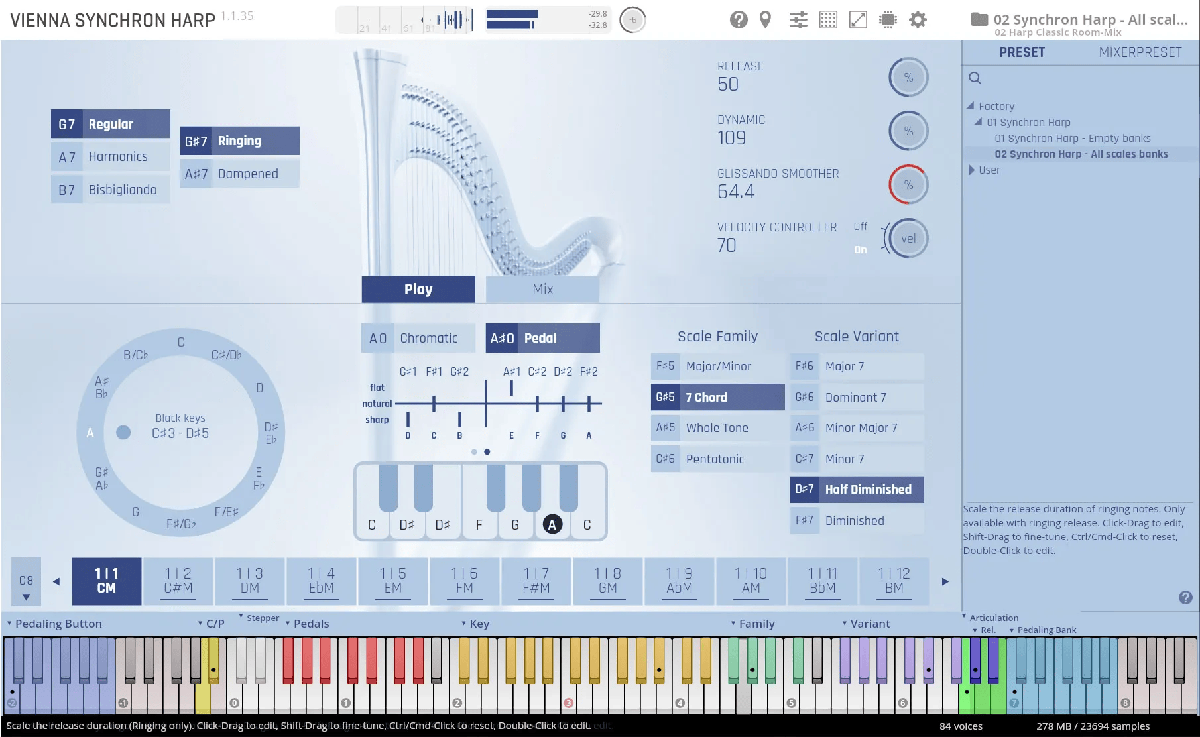Choose the Pentatonic scale family
This screenshot has height=737, width=1200.
pyautogui.click(x=717, y=459)
